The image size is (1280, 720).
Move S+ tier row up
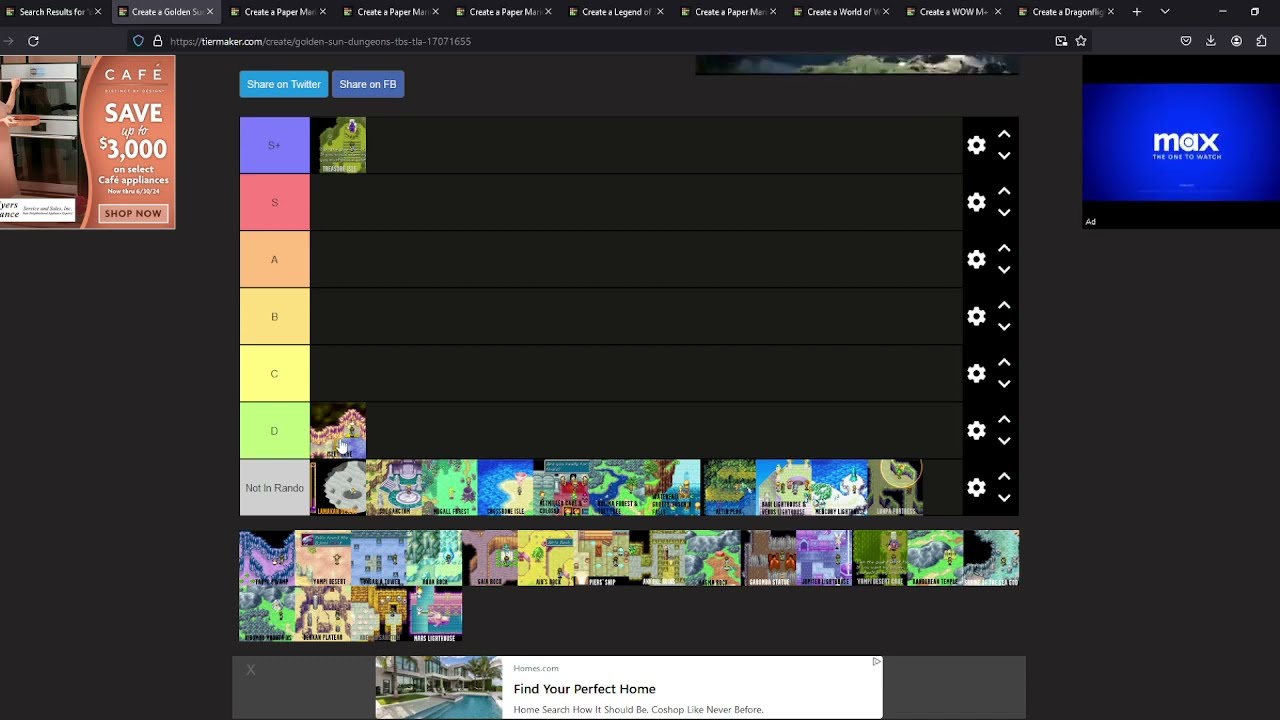[1004, 134]
